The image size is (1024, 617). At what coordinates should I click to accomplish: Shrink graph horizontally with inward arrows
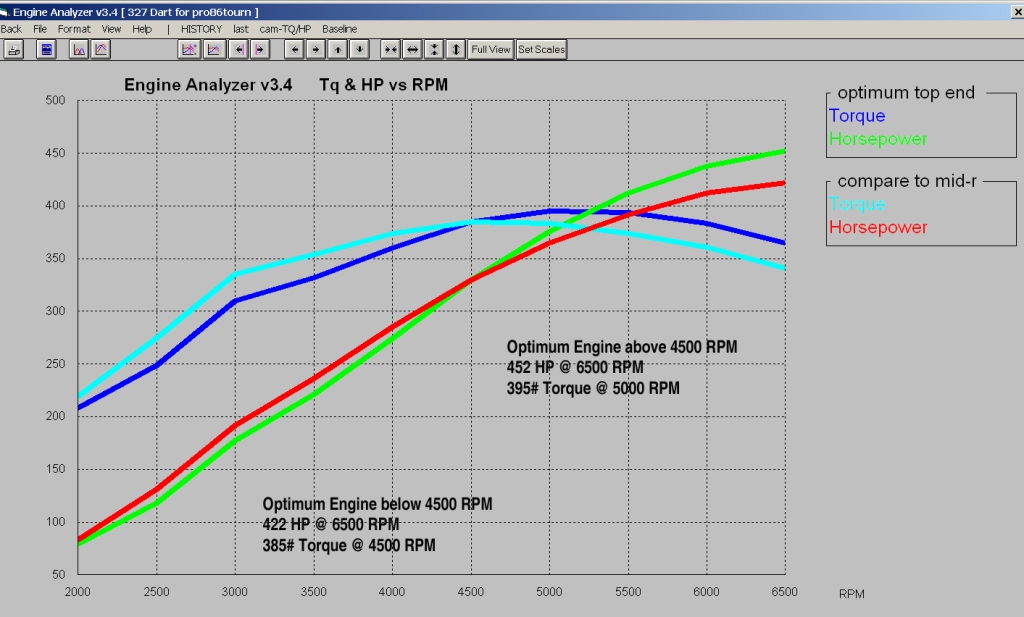pos(391,50)
